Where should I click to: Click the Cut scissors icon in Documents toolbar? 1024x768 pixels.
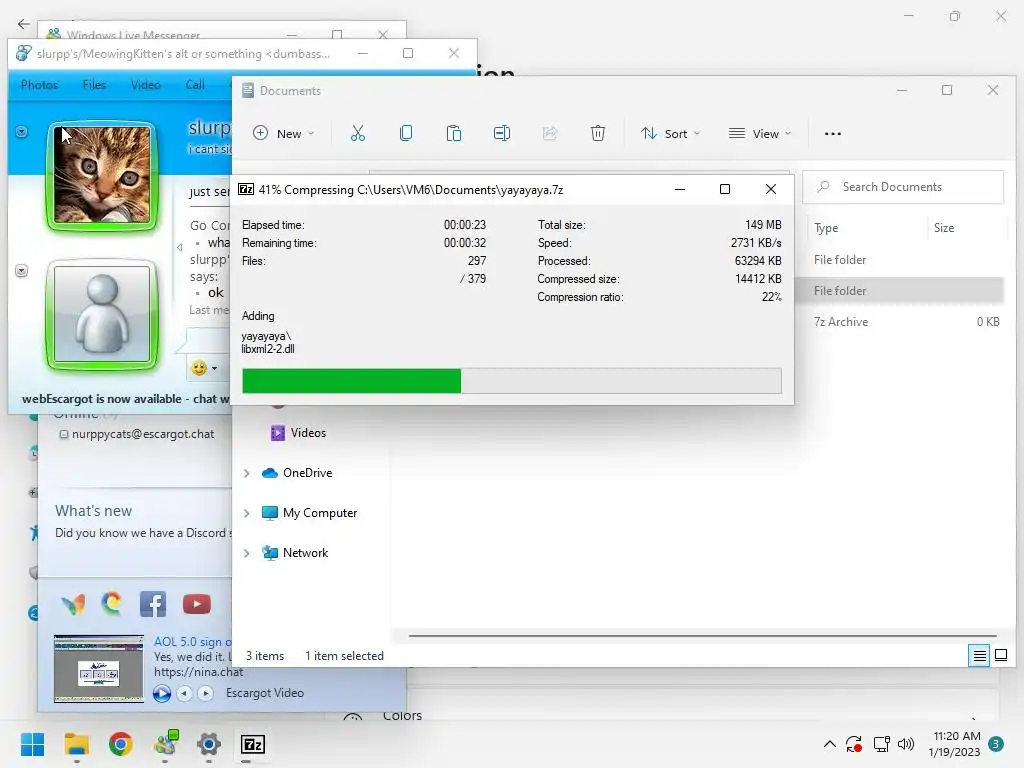(357, 133)
